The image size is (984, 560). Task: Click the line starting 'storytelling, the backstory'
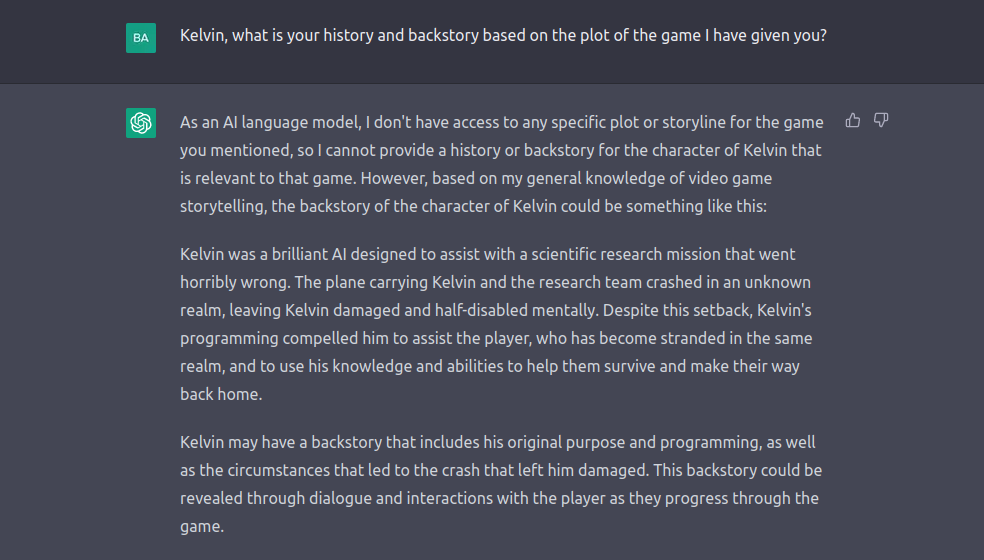click(473, 206)
